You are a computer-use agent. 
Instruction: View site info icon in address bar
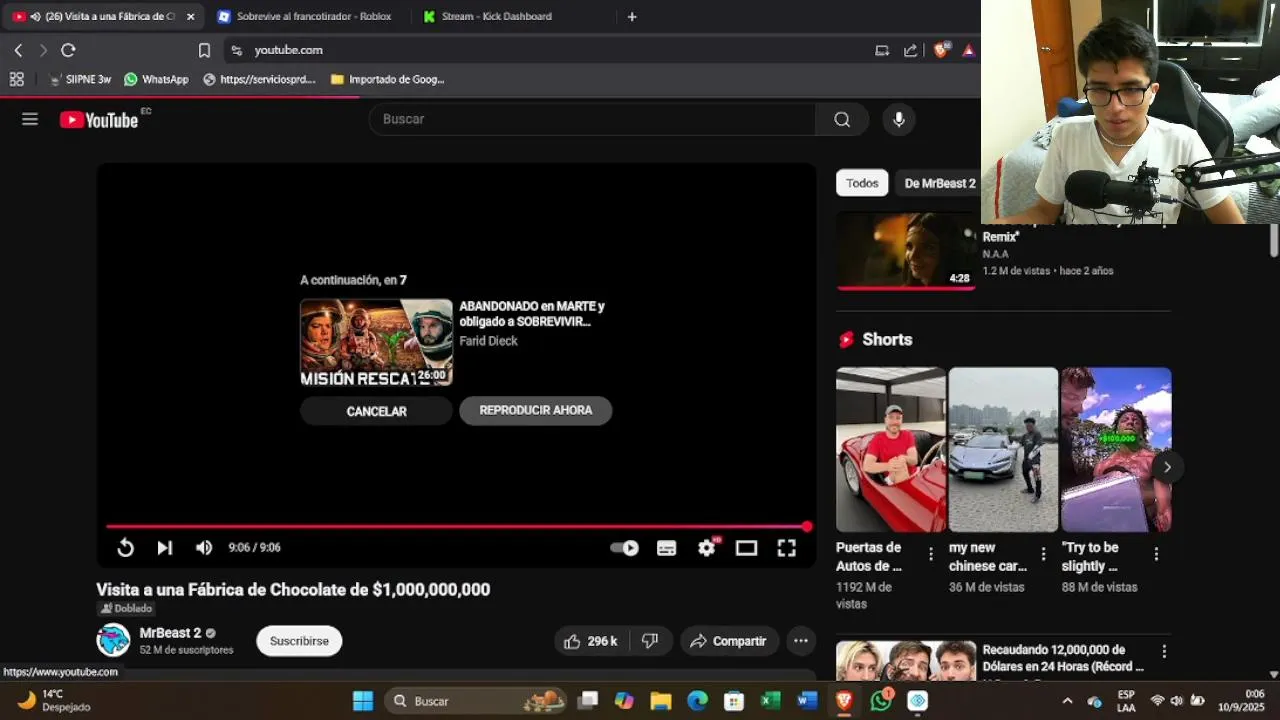236,50
